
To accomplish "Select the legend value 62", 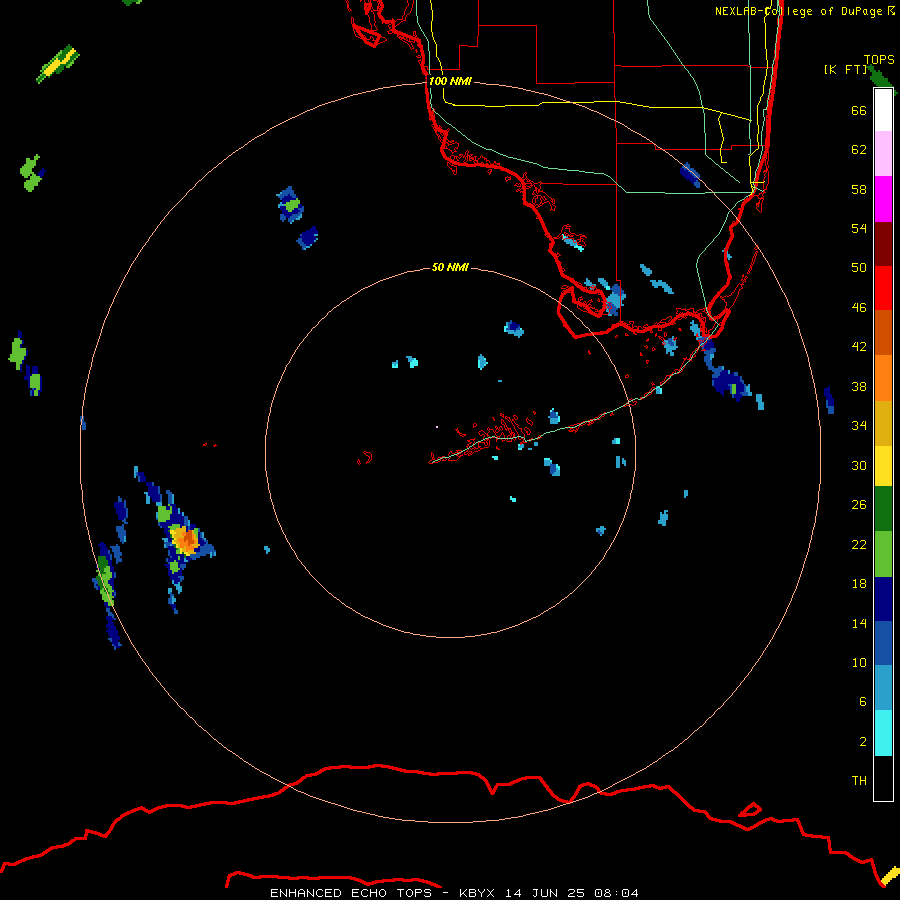I will click(x=859, y=150).
